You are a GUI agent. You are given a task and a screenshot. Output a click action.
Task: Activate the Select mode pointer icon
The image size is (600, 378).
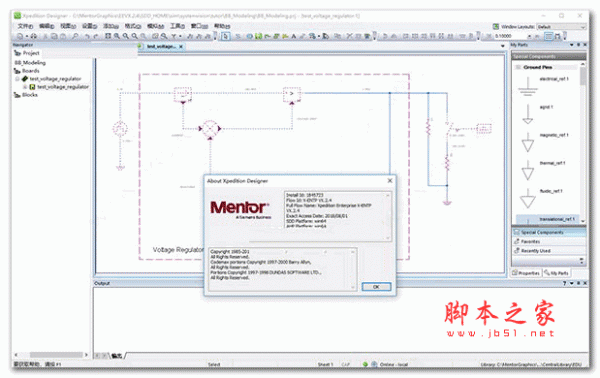[x=226, y=36]
